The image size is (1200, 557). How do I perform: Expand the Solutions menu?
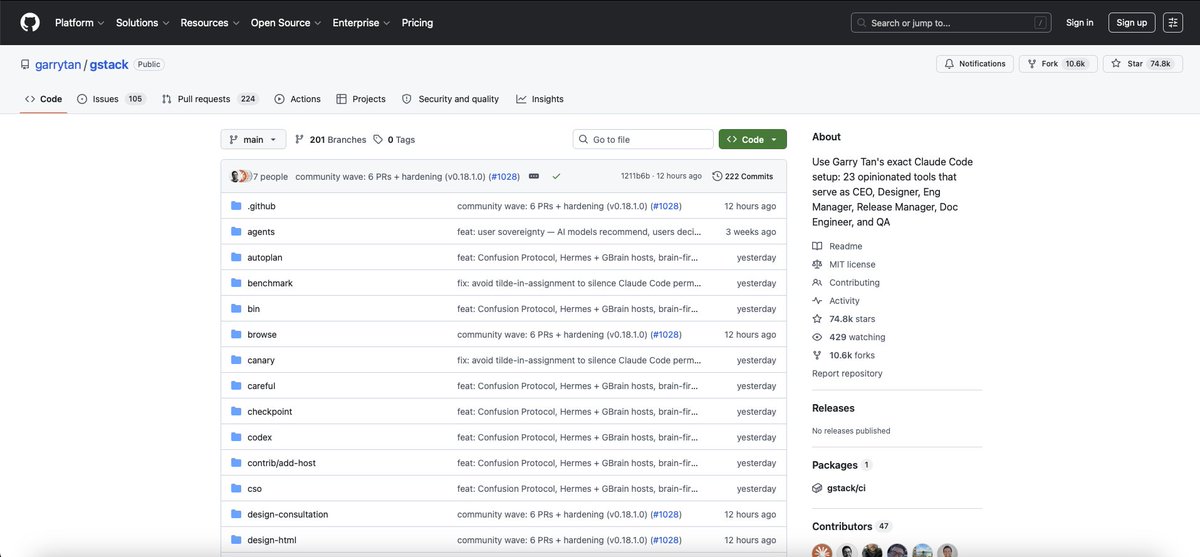(x=142, y=22)
